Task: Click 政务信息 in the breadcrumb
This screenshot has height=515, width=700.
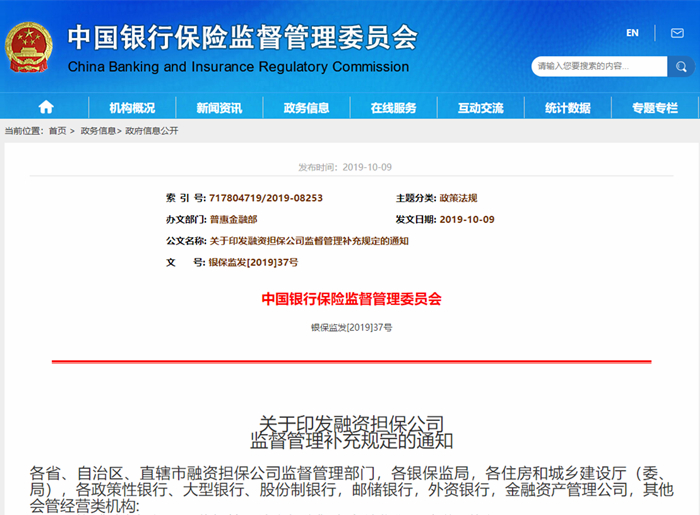Action: [98, 131]
